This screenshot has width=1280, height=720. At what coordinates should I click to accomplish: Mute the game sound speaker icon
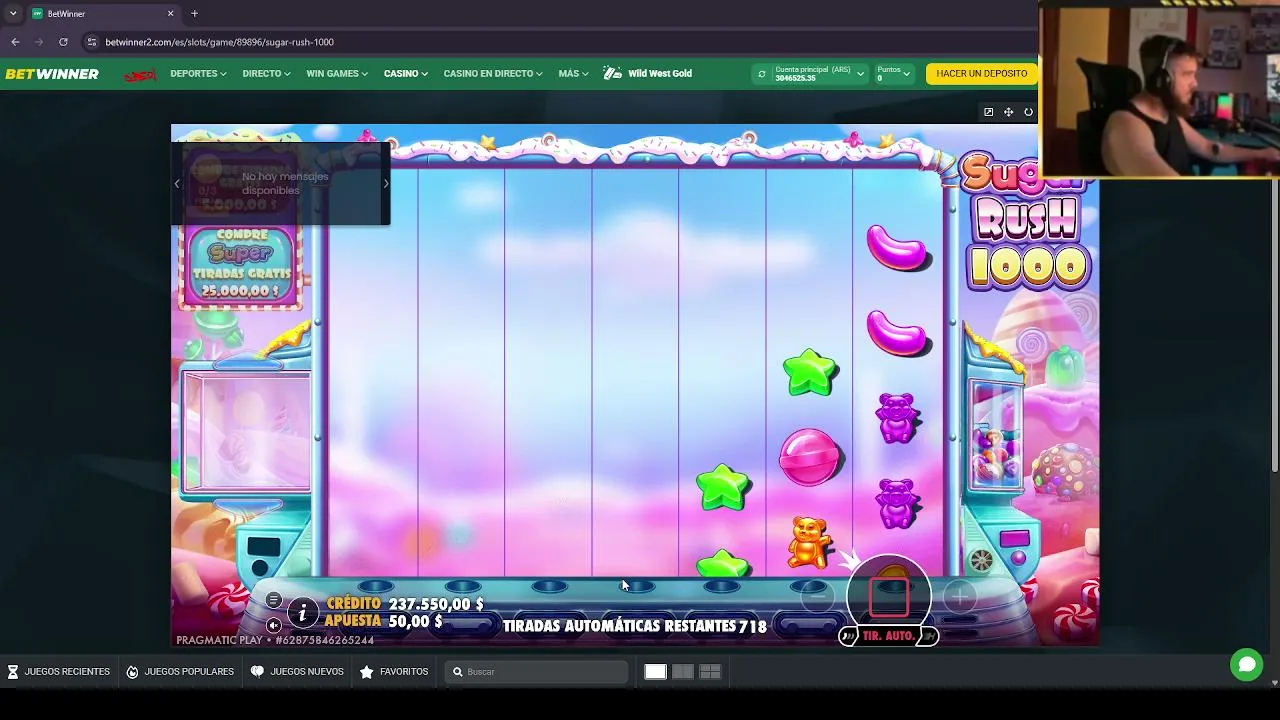pyautogui.click(x=273, y=625)
